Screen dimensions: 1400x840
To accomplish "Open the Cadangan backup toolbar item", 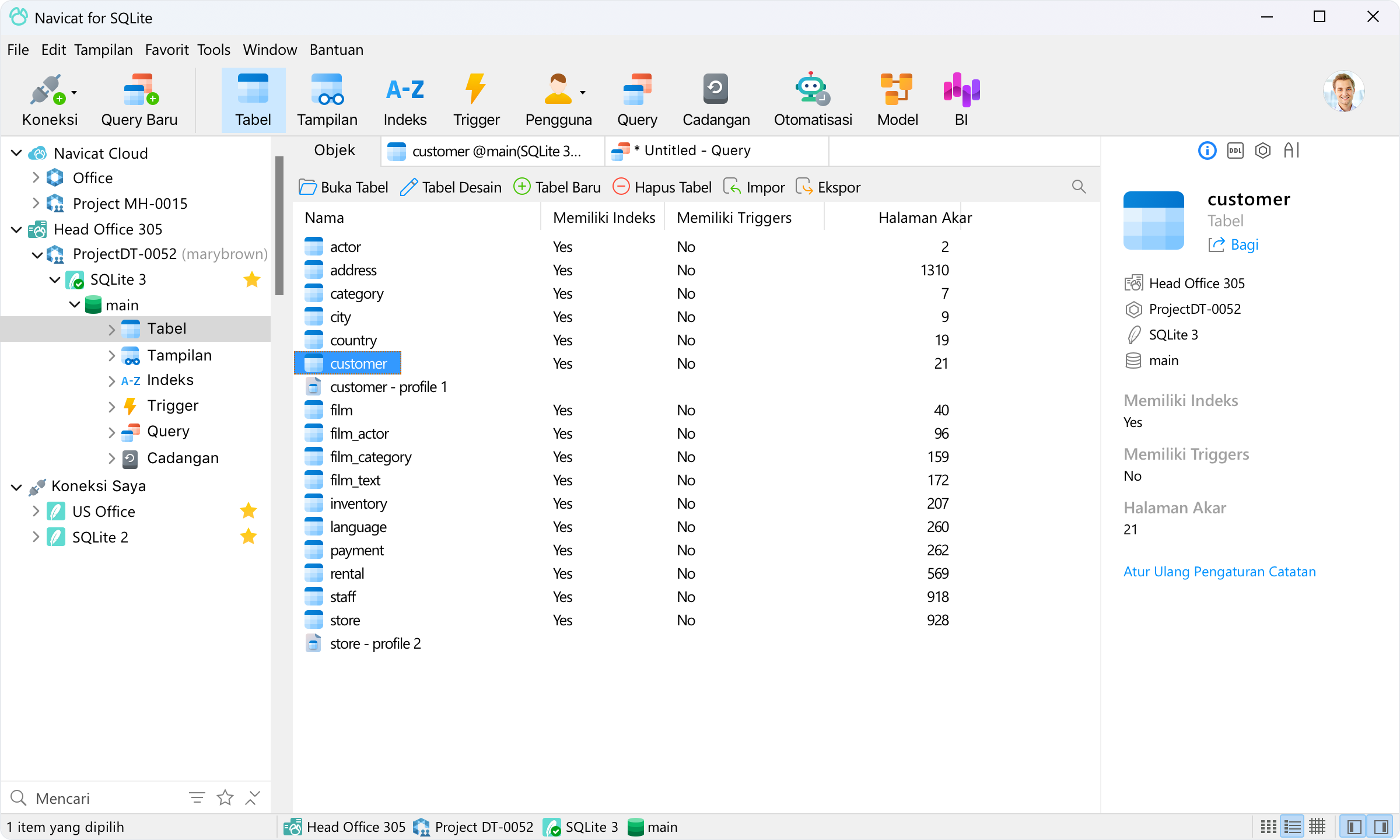I will 716,100.
